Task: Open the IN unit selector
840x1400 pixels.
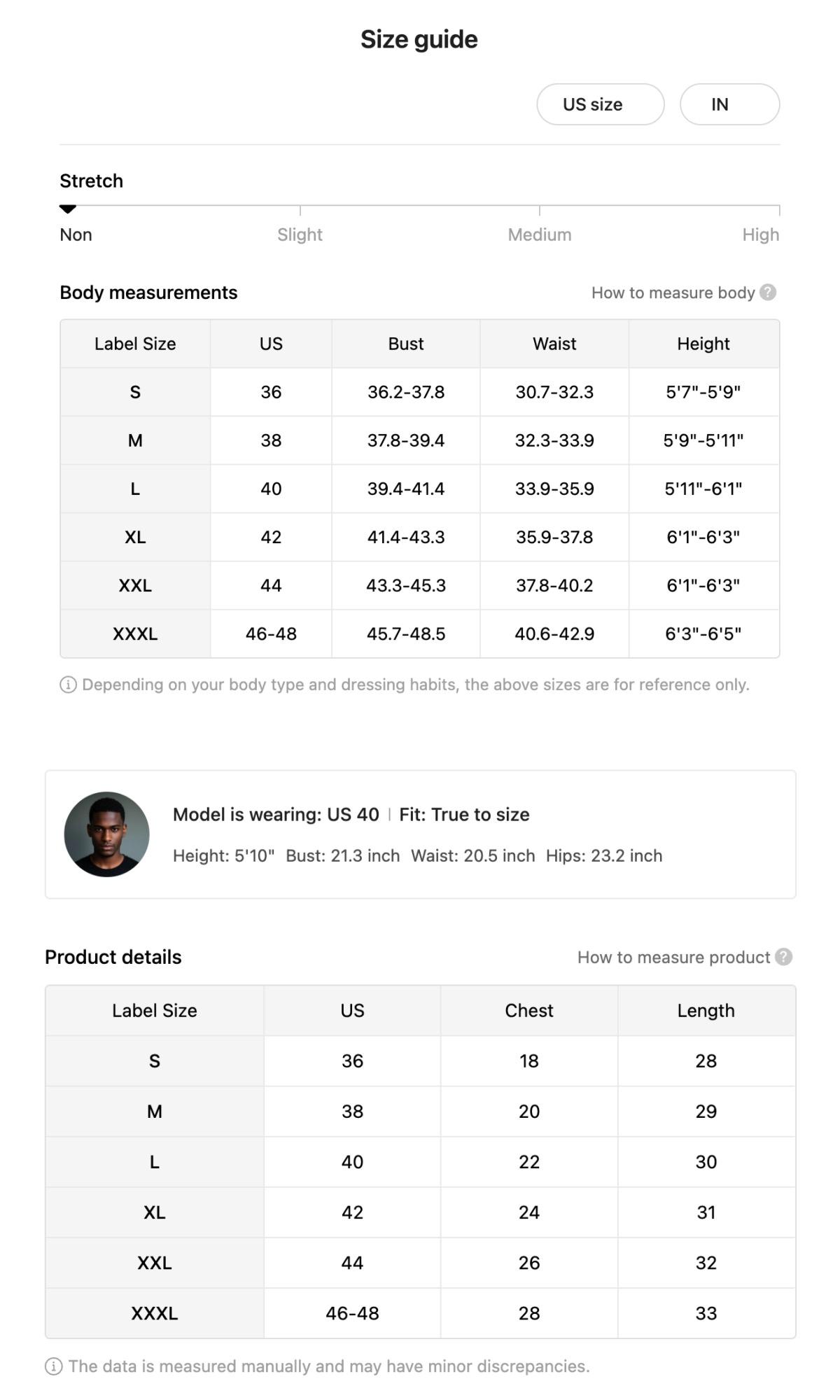Action: (729, 104)
